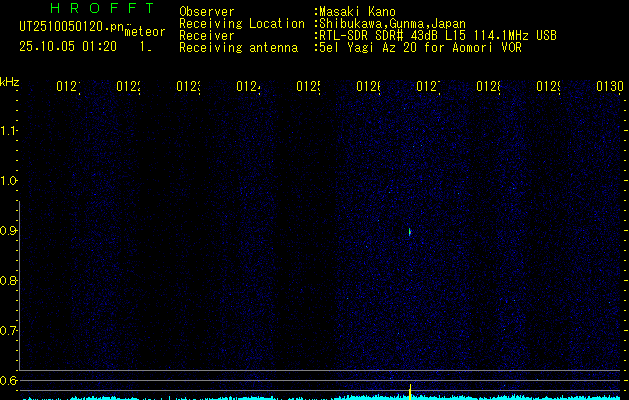
Task: Click the 5el Yagi Az 20 antenna text
Action: pyautogui.click(x=420, y=48)
